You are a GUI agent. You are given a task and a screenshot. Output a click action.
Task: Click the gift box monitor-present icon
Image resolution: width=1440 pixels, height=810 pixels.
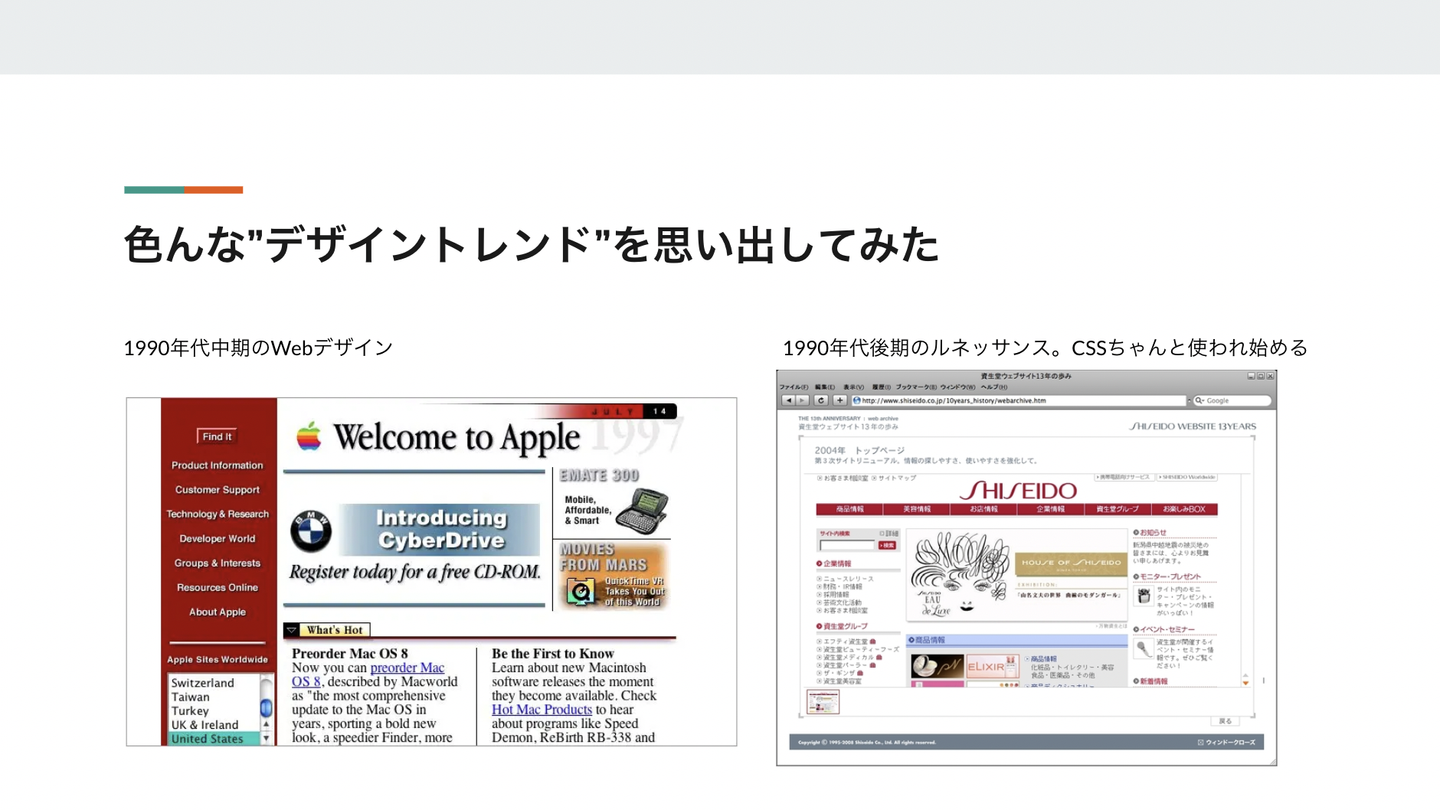point(1143,595)
